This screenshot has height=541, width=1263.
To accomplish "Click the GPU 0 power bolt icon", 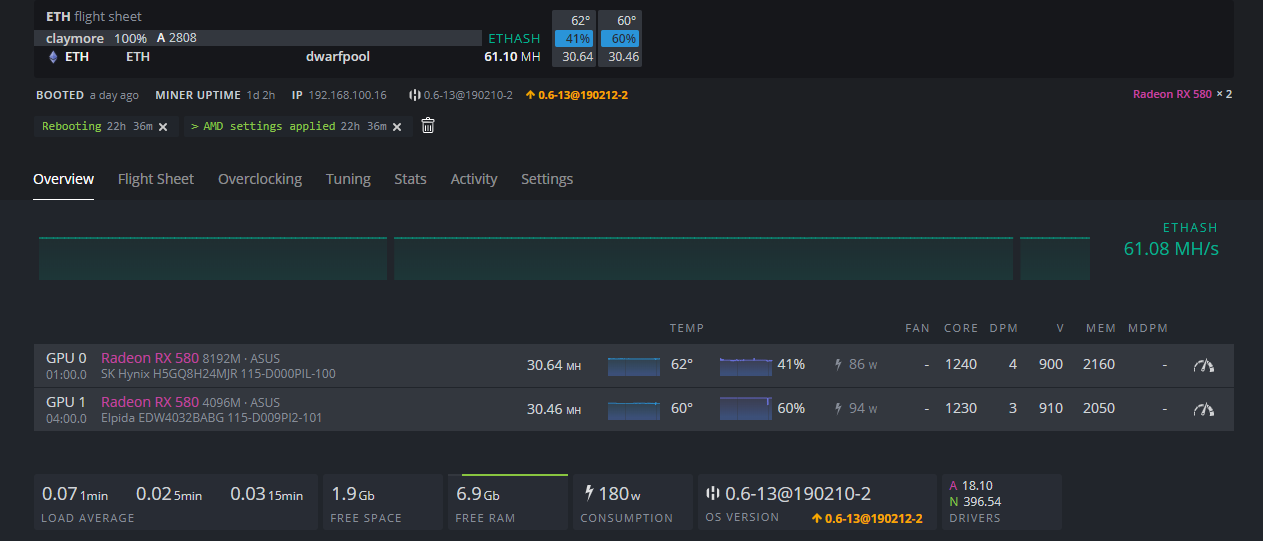I will coord(838,365).
